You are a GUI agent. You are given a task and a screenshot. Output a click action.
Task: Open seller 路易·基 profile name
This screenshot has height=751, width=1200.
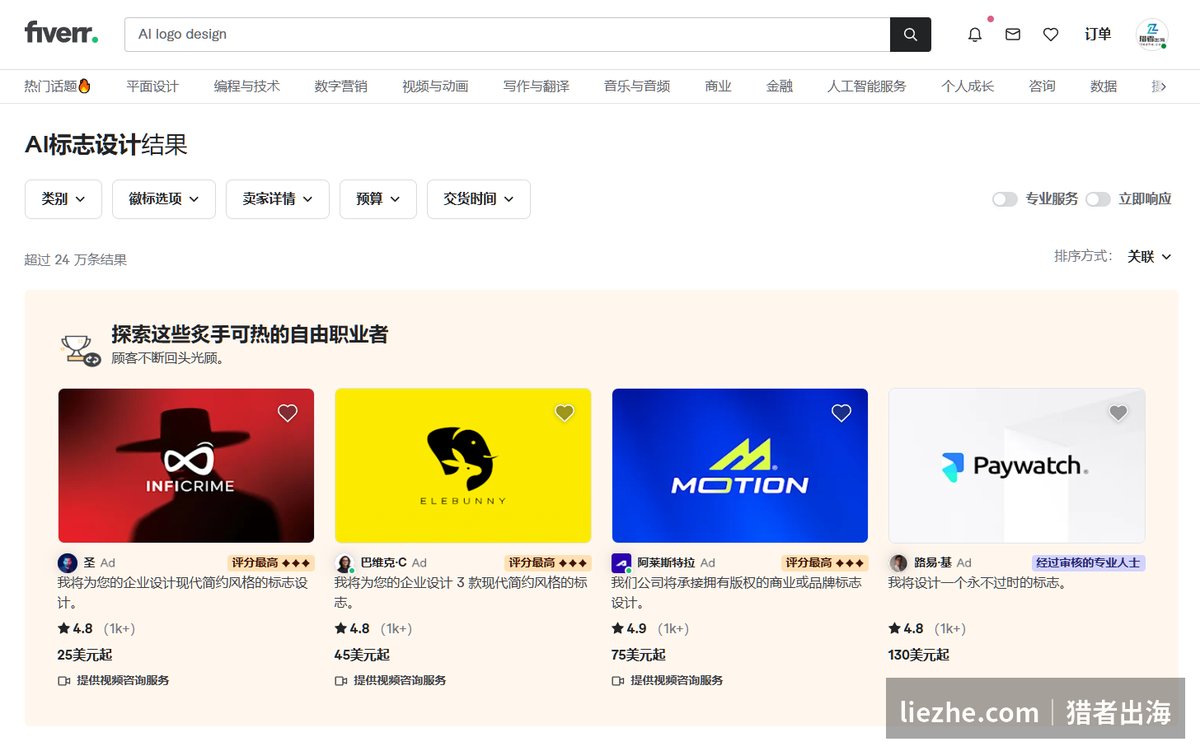tap(932, 563)
